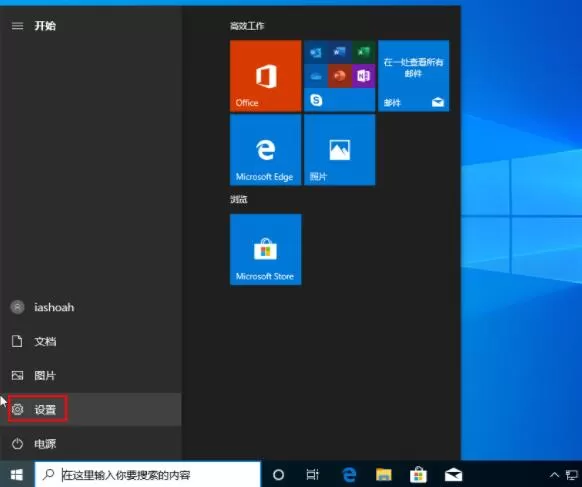The width and height of the screenshot is (582, 487).
Task: Click the Windows Start button on taskbar
Action: [x=17, y=474]
